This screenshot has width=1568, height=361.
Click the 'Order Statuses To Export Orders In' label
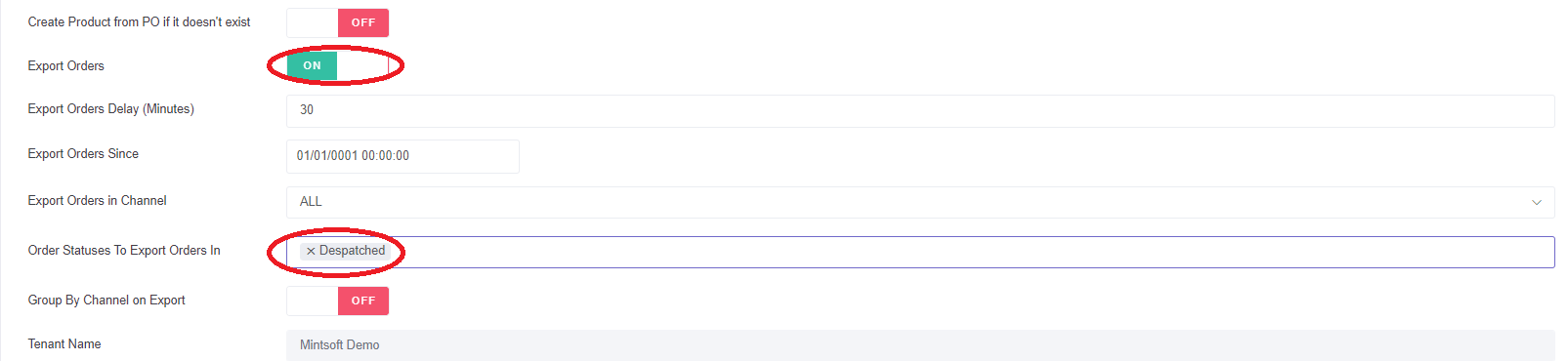(124, 251)
